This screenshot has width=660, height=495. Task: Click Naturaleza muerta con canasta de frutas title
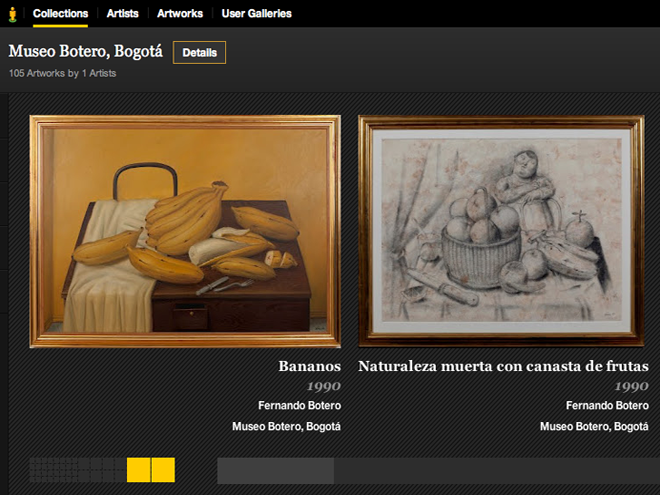point(503,367)
